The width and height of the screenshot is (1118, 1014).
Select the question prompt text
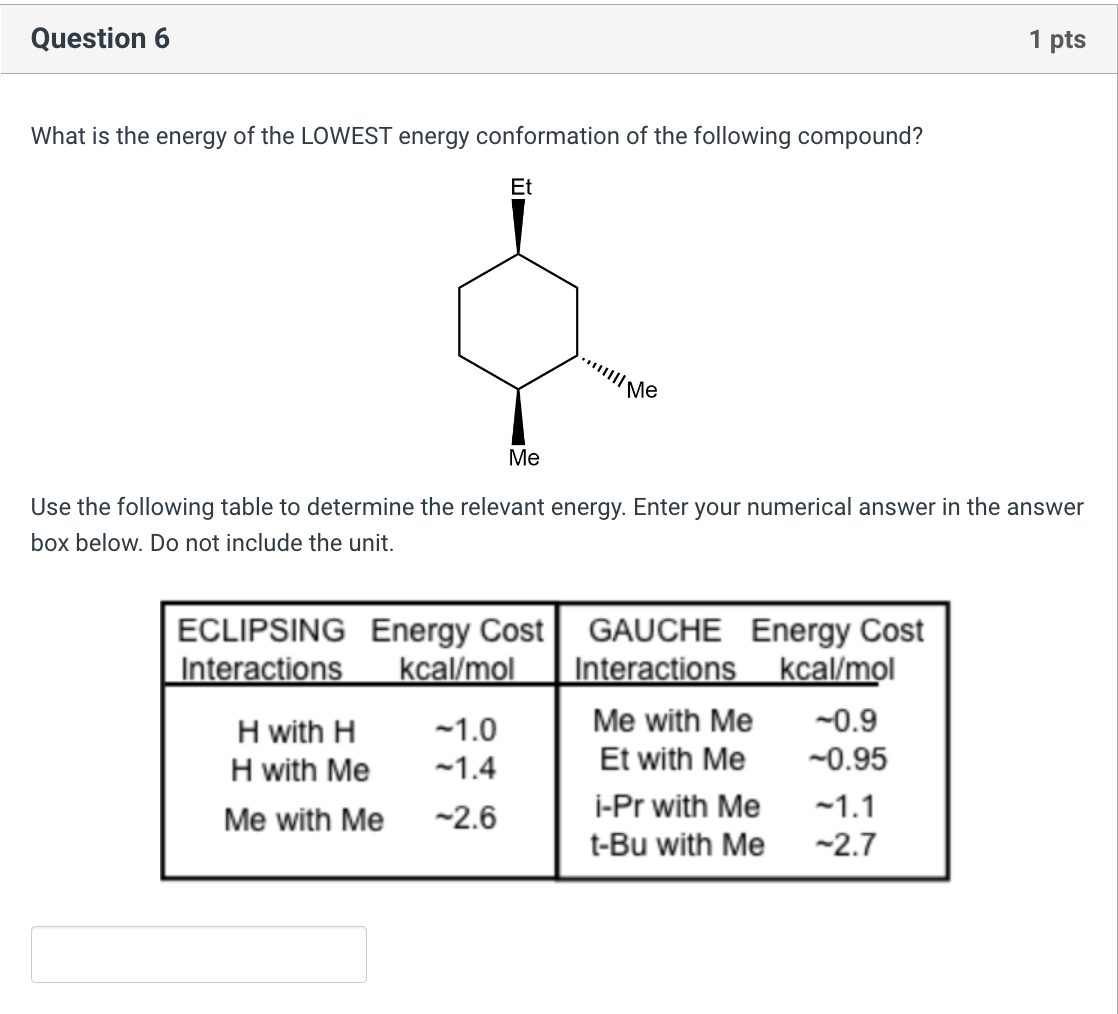click(476, 136)
